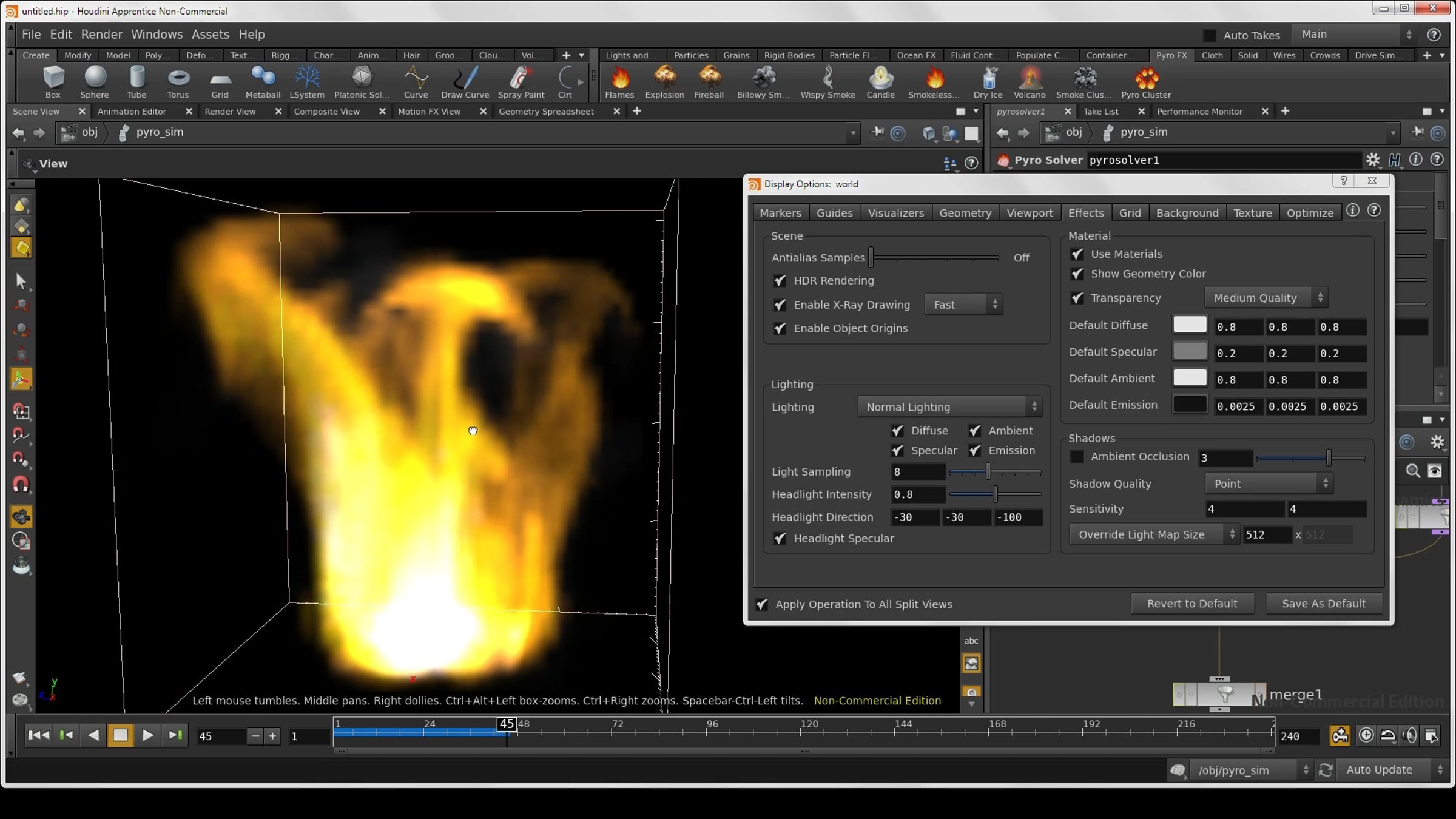Choose the Smoke Cluster tool
Image resolution: width=1456 pixels, height=819 pixels.
click(1084, 82)
